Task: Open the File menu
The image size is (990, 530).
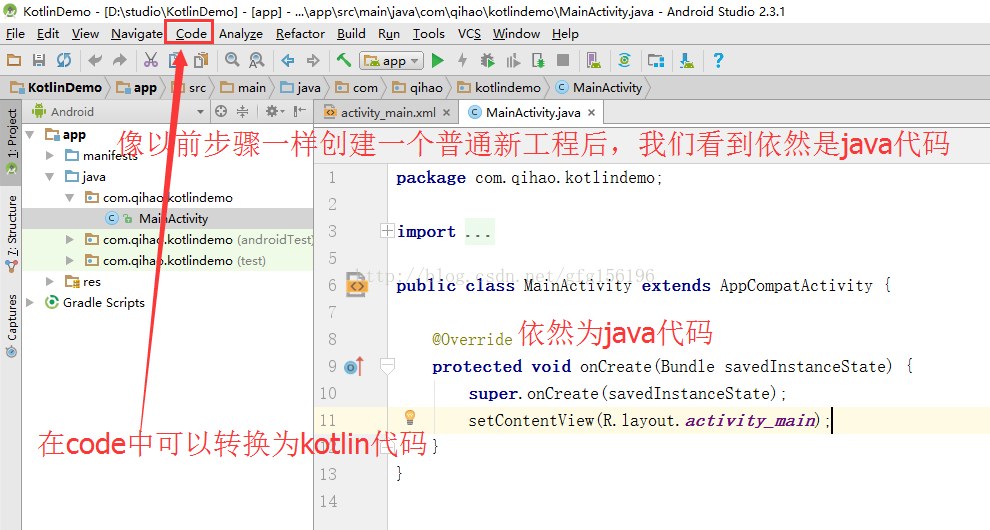Action: (x=15, y=33)
